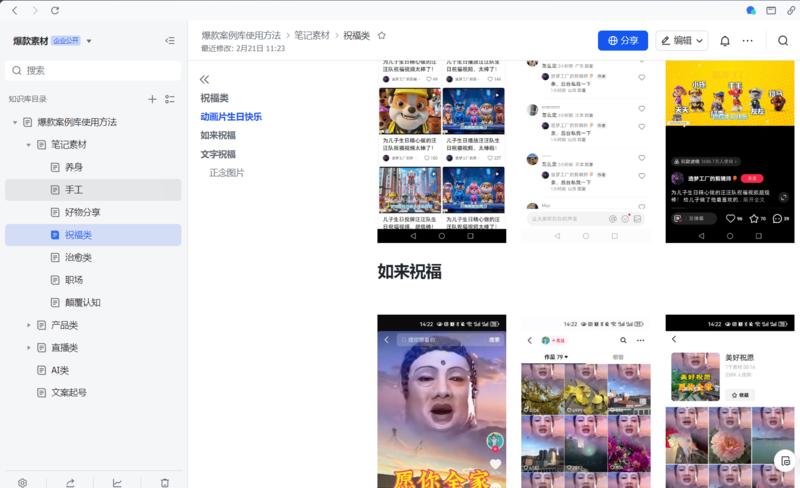Viewport: 800px width, 488px height.
Task: Open the 爆款素材 knowledge base dropdown
Action: 89,41
